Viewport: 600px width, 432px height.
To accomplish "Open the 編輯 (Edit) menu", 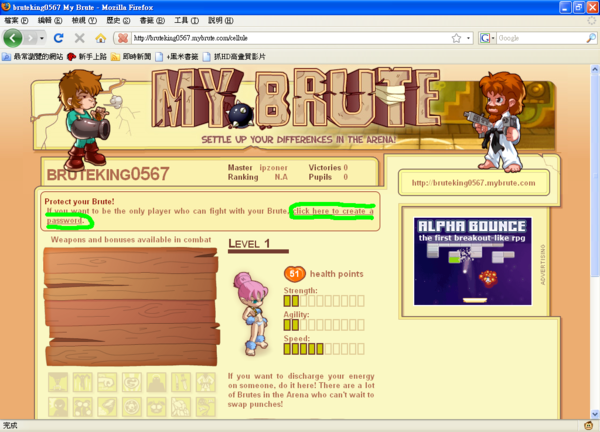I will (x=50, y=20).
